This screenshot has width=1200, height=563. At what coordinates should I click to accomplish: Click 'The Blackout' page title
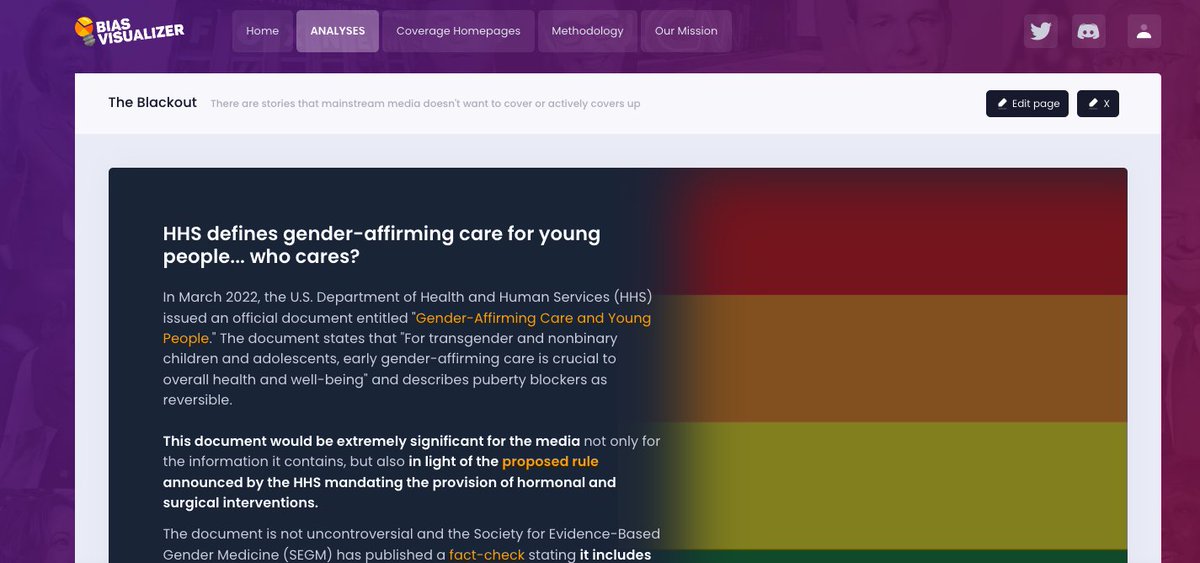153,103
